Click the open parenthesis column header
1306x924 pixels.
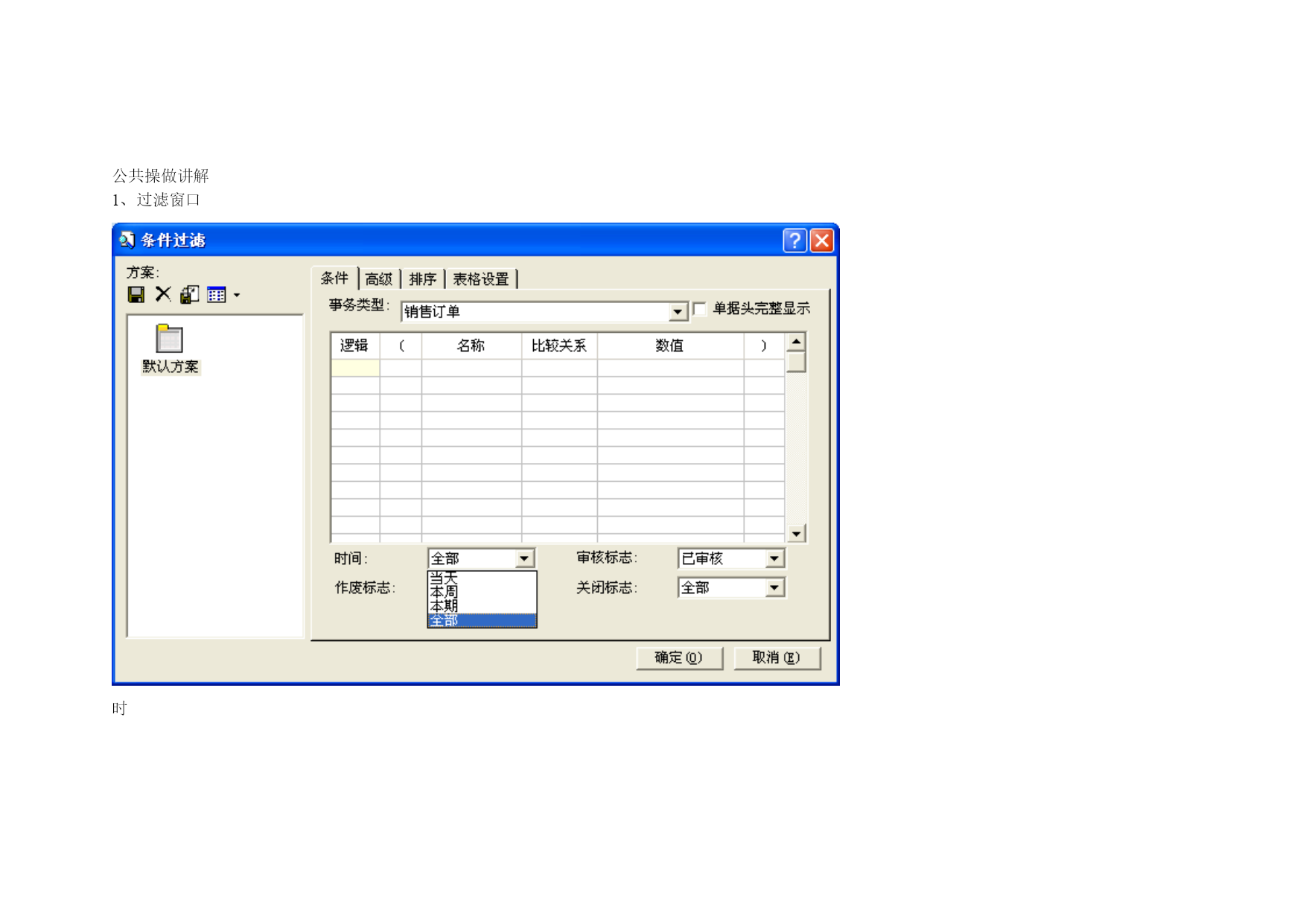point(401,345)
